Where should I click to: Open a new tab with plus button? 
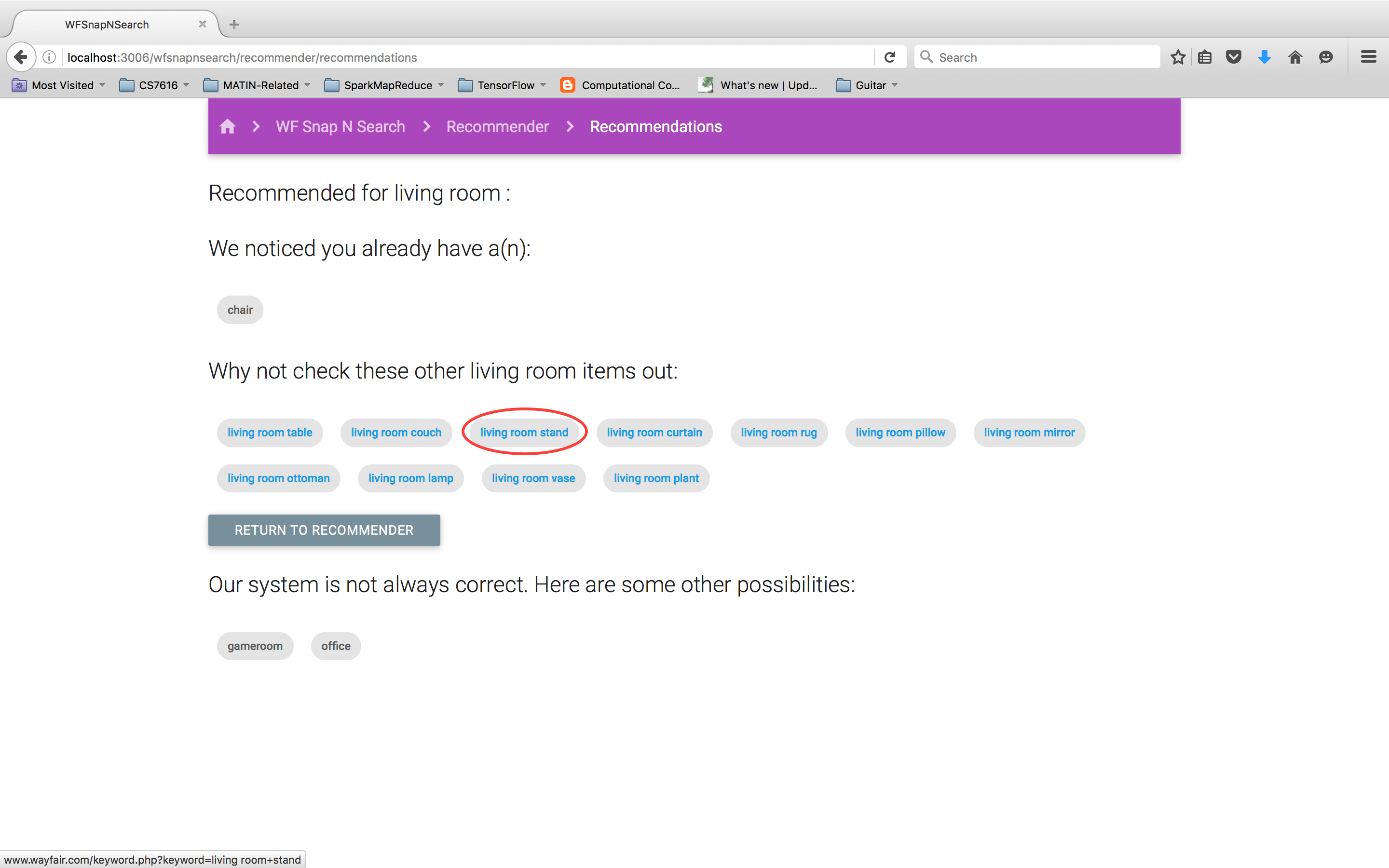pos(234,24)
